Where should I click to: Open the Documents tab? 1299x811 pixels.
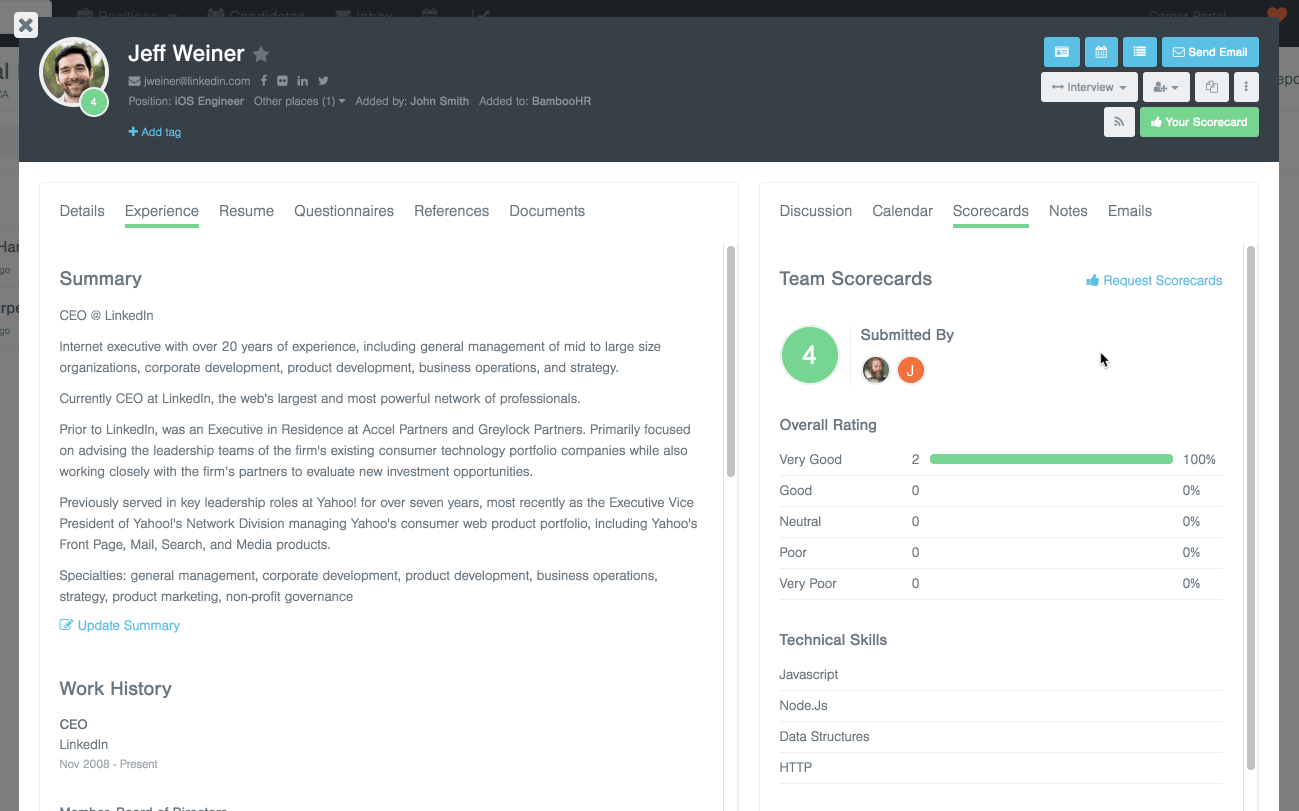point(547,211)
